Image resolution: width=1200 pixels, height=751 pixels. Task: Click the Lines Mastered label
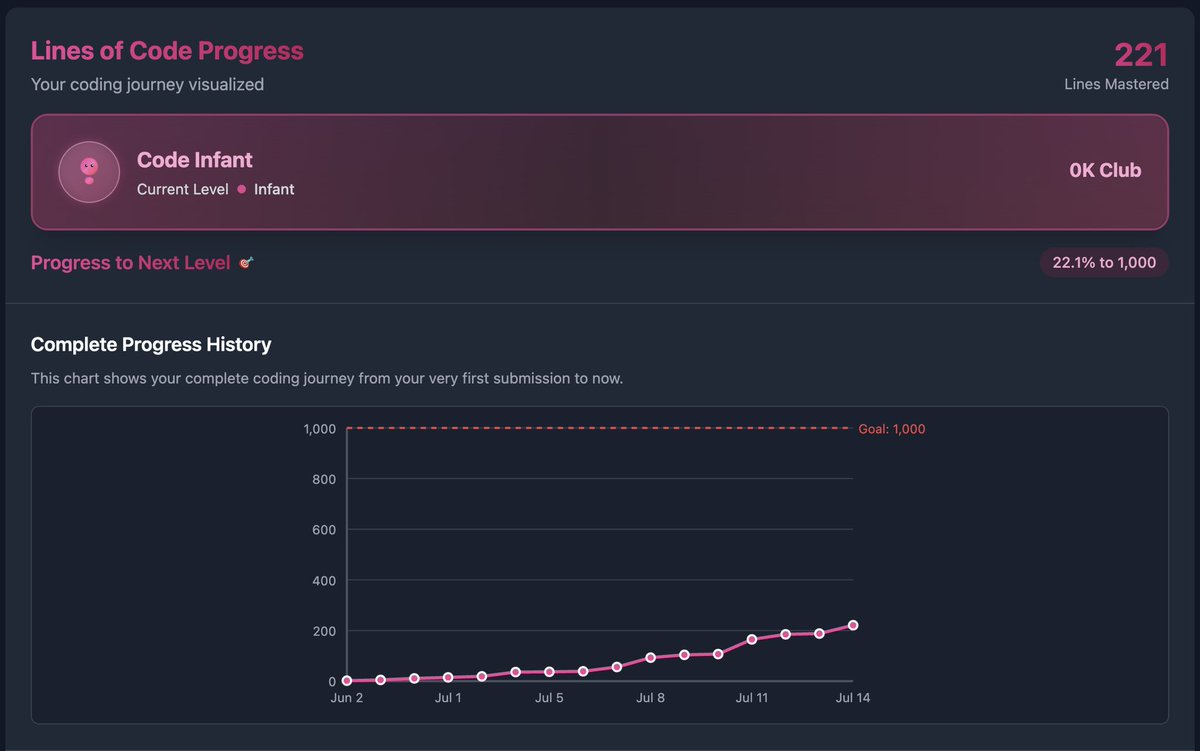pyautogui.click(x=1116, y=84)
